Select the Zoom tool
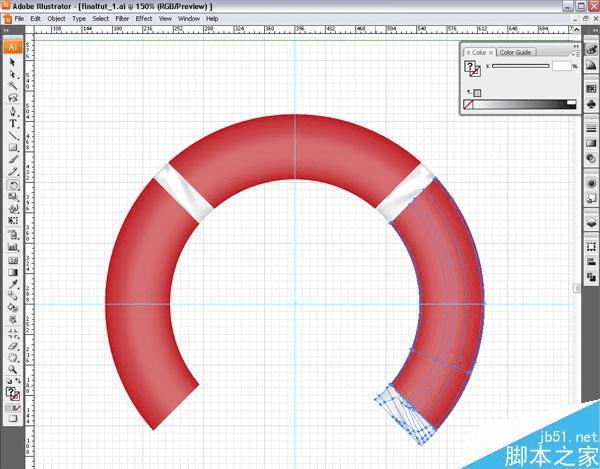 (13, 370)
